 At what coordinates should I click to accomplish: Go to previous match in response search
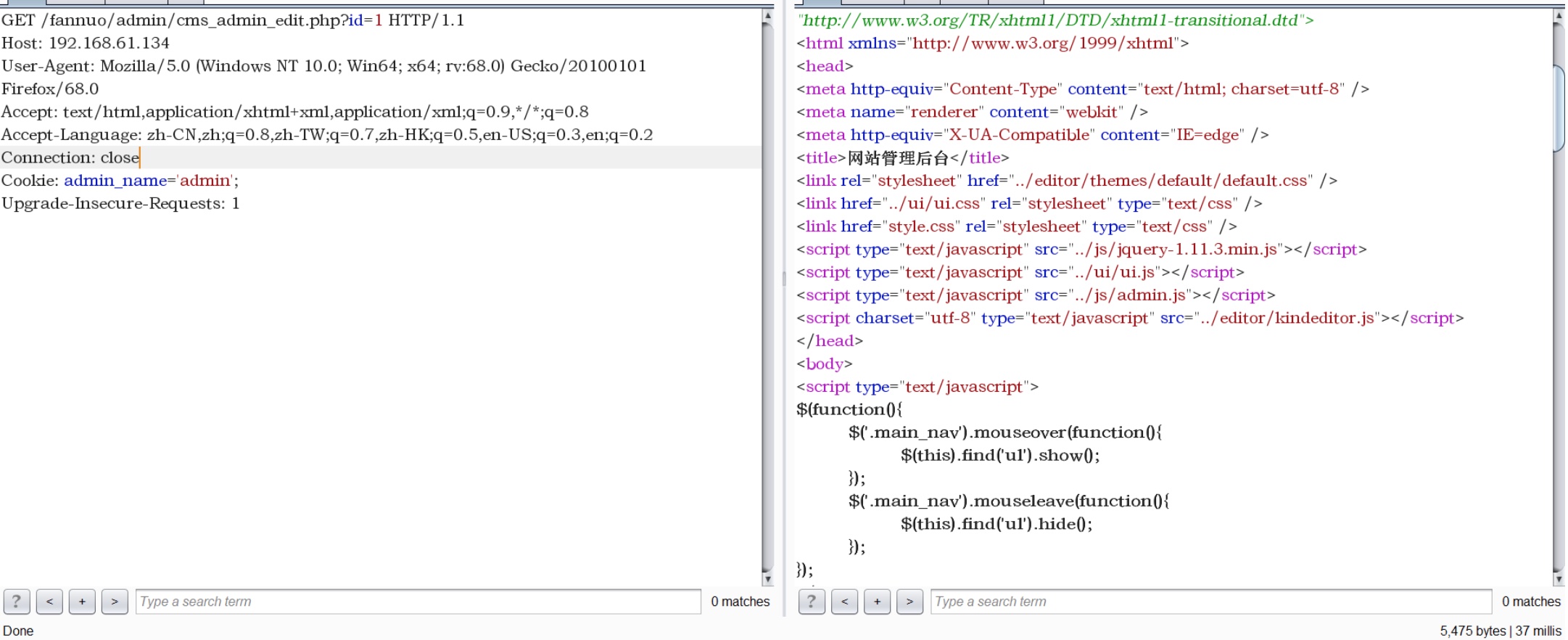point(844,602)
